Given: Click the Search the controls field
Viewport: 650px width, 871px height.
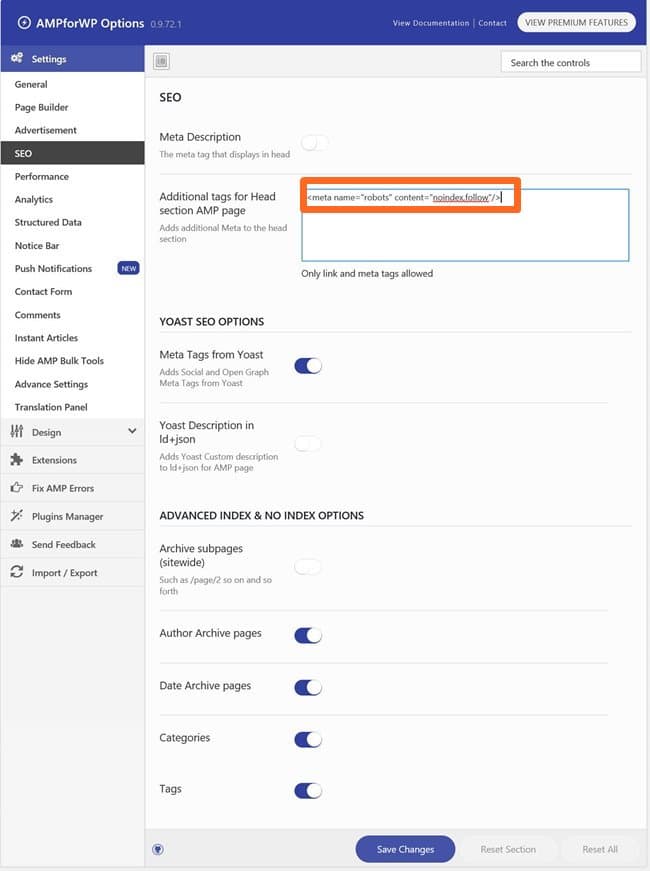Looking at the screenshot, I should (570, 62).
